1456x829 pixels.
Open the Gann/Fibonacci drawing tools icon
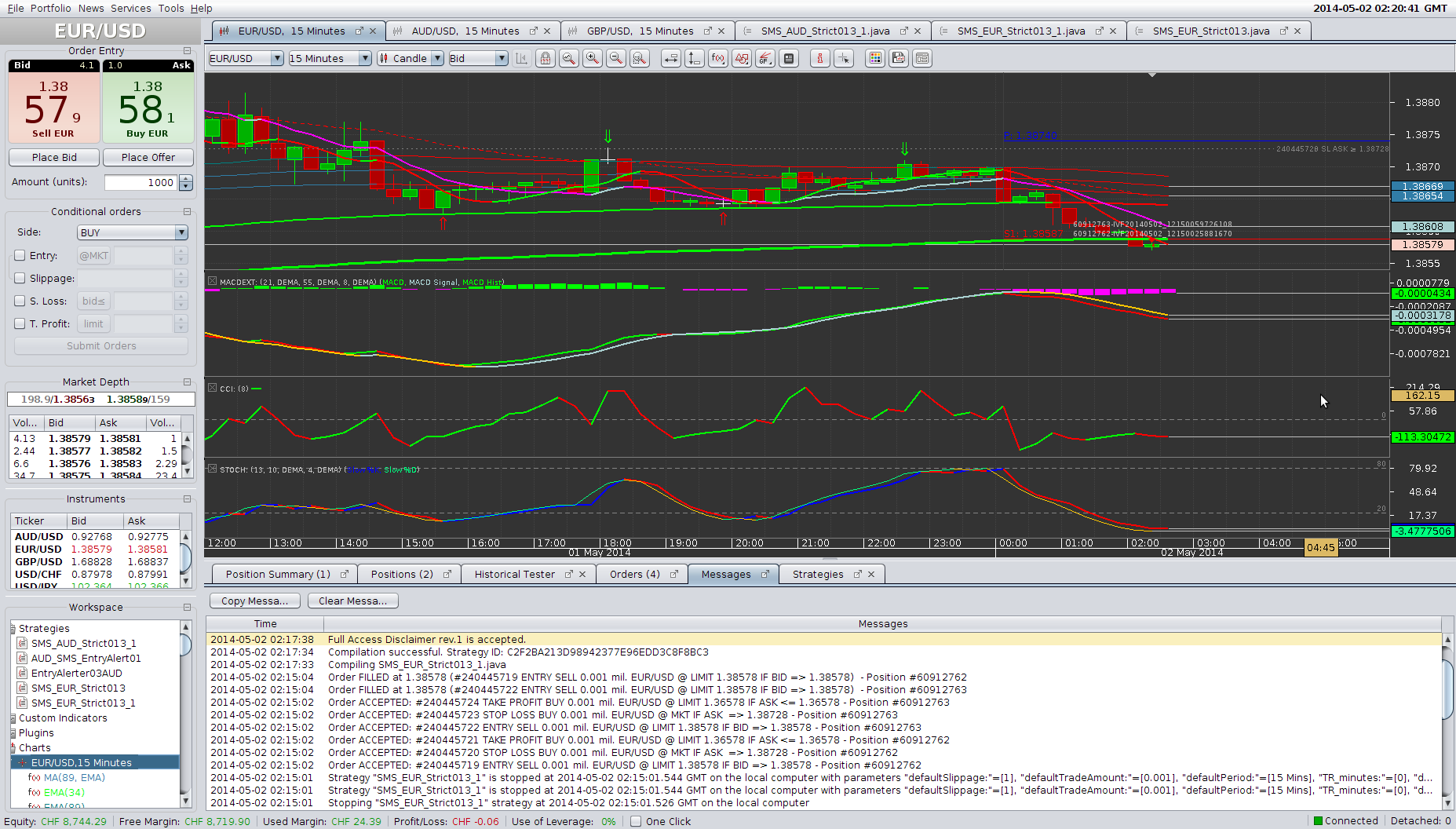click(x=765, y=58)
